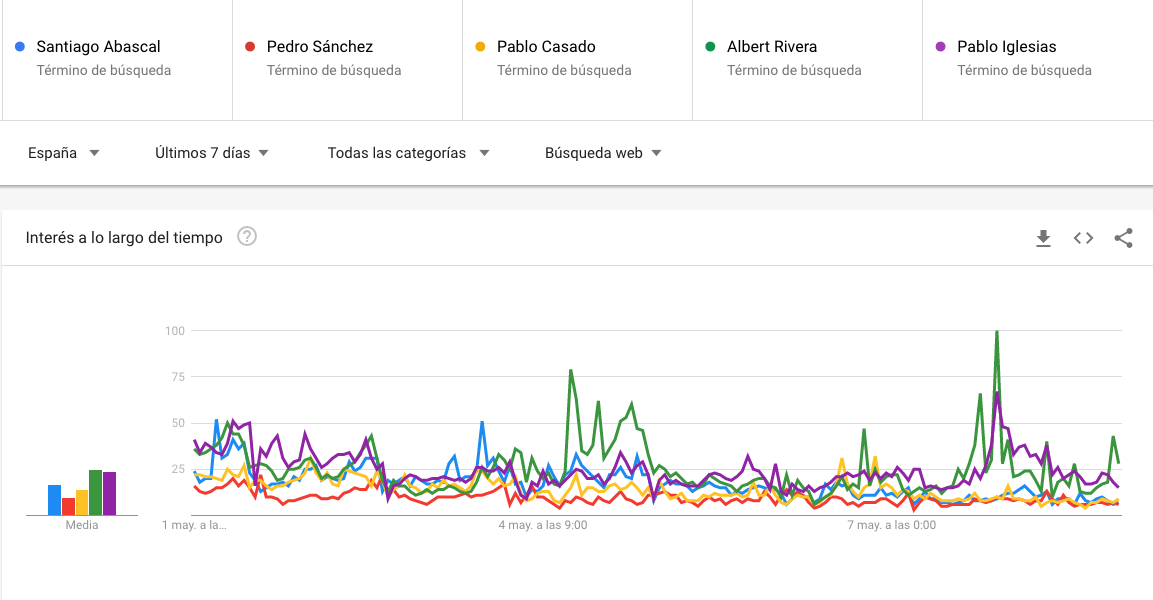Select the Pablo Casado search term
Screen dimensions: 1153x600
click(x=546, y=47)
